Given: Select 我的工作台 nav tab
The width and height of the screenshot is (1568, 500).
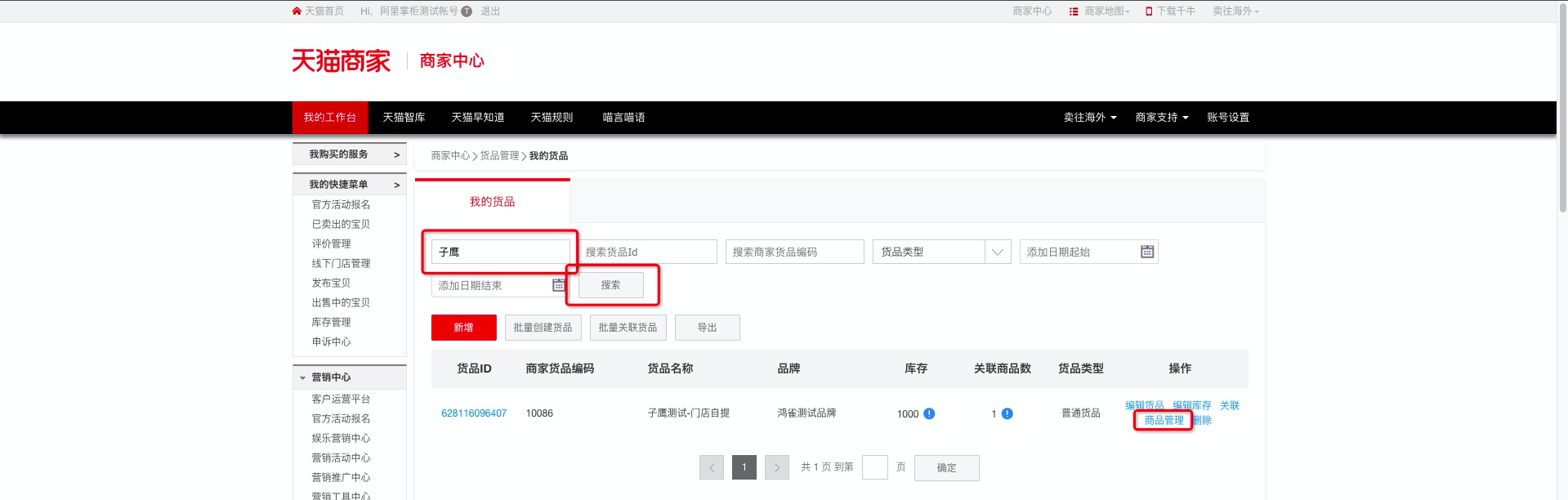Looking at the screenshot, I should pos(330,118).
